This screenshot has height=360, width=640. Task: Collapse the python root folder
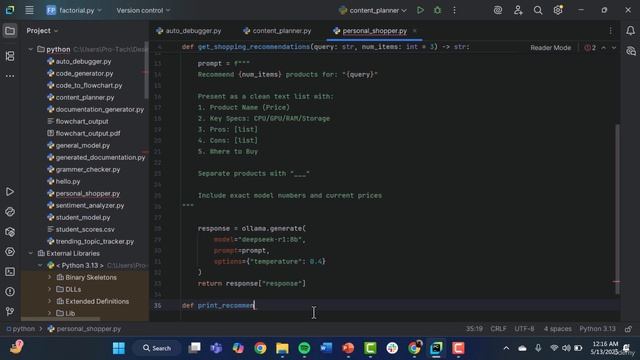31,49
